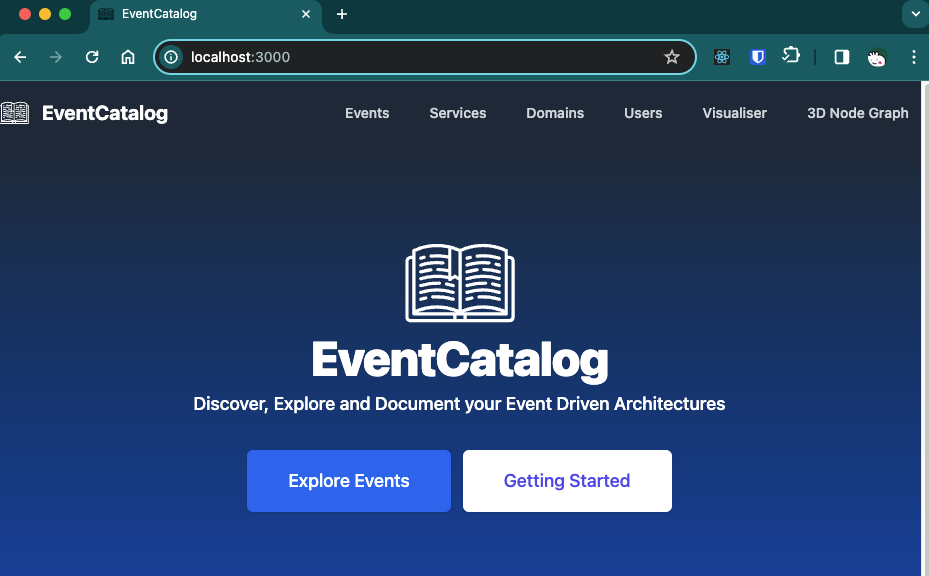Click the Getting Started button
929x576 pixels.
[x=566, y=481]
